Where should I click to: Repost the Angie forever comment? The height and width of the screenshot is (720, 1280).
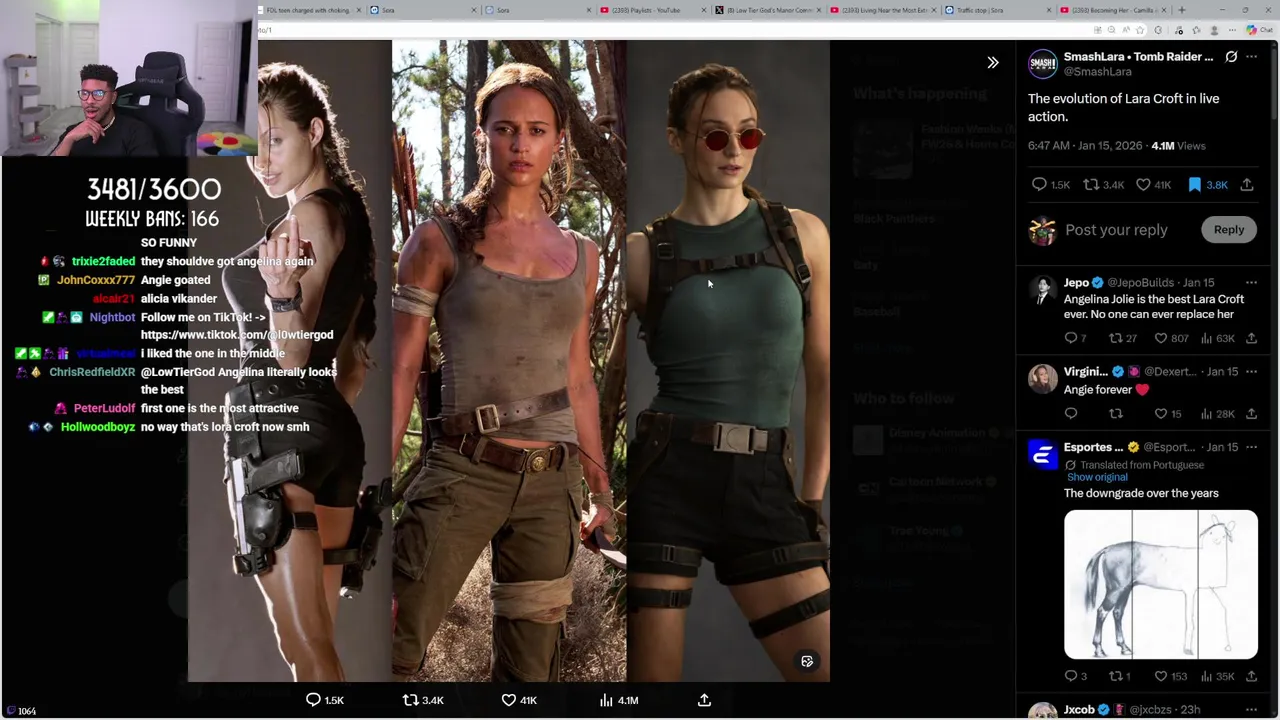pos(1116,414)
